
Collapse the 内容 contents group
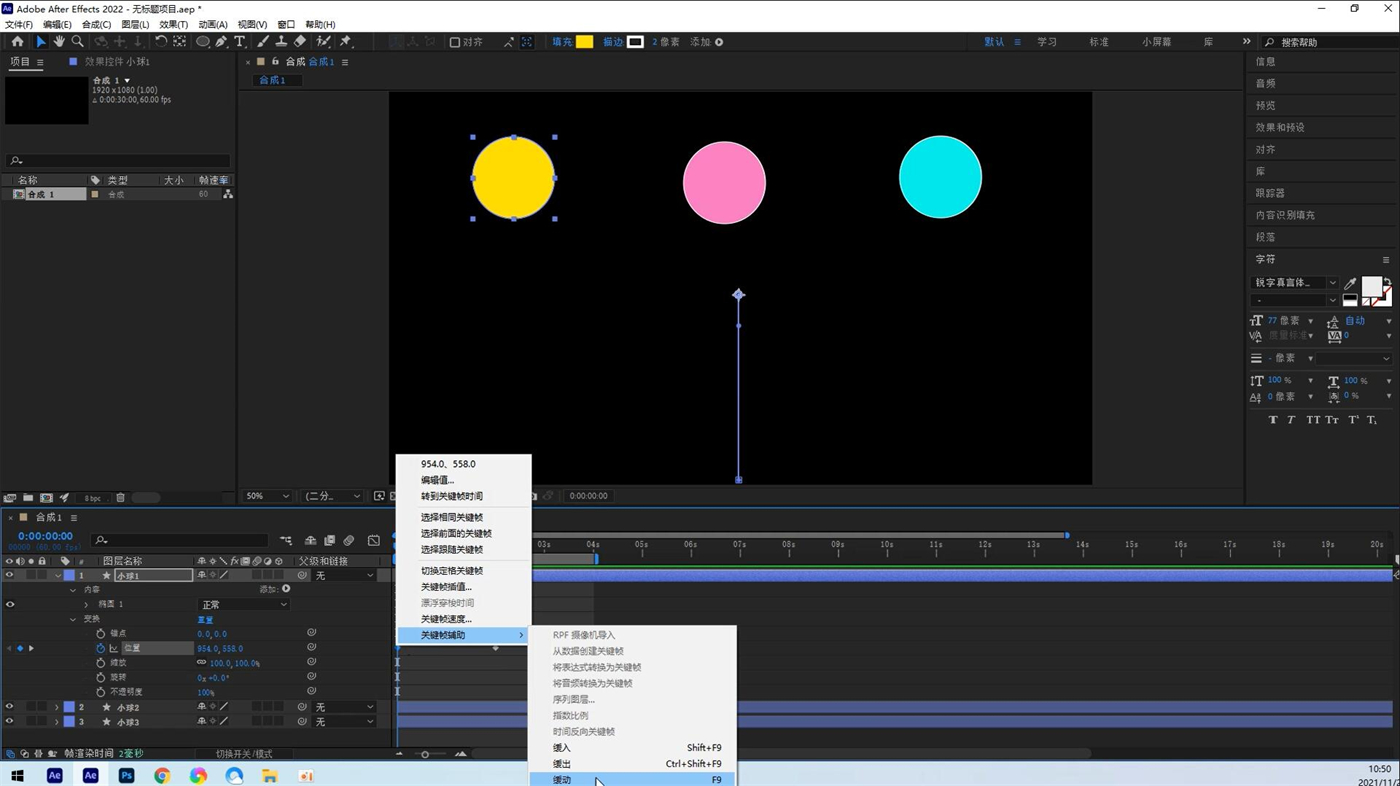click(x=73, y=590)
